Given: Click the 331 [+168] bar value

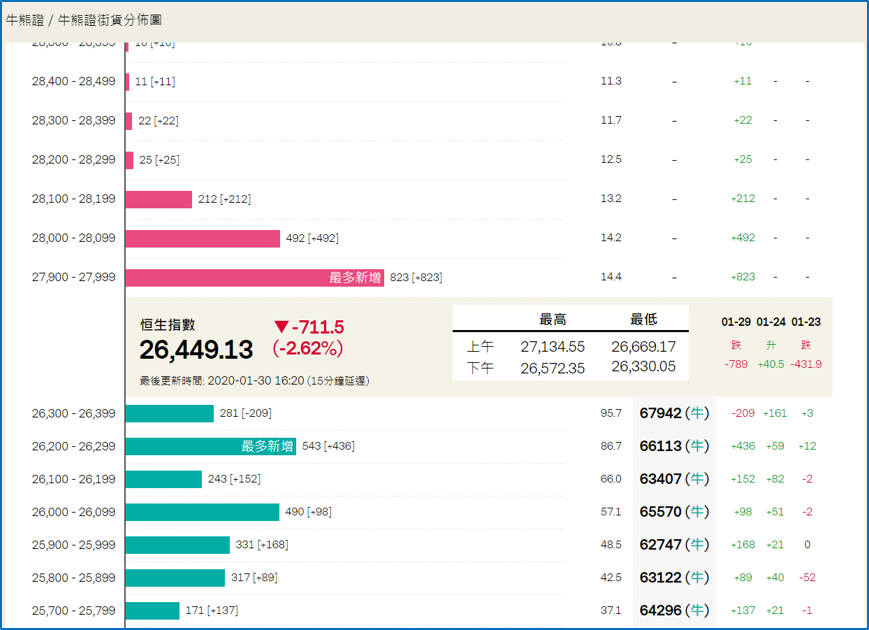Looking at the screenshot, I should point(262,545).
